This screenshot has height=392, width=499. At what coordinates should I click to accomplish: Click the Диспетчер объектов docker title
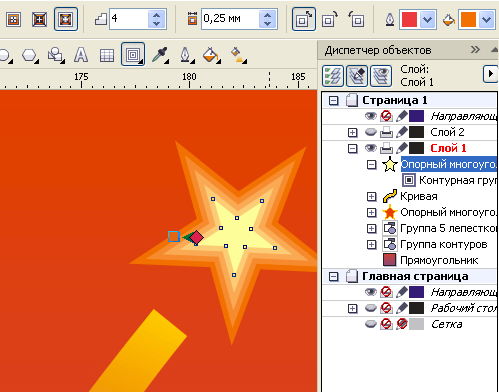click(x=378, y=50)
